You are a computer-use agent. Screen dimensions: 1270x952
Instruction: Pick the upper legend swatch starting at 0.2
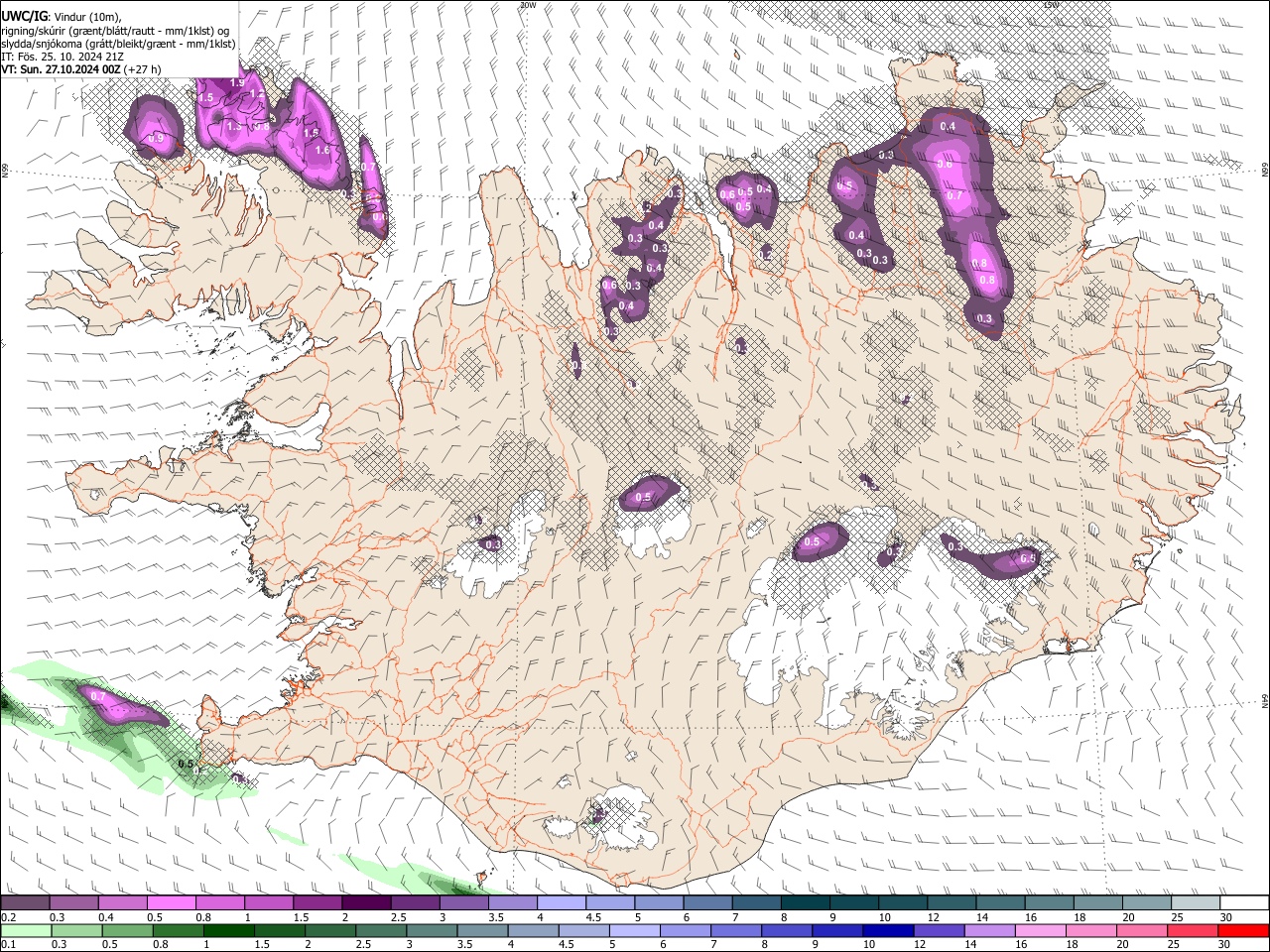tap(25, 902)
